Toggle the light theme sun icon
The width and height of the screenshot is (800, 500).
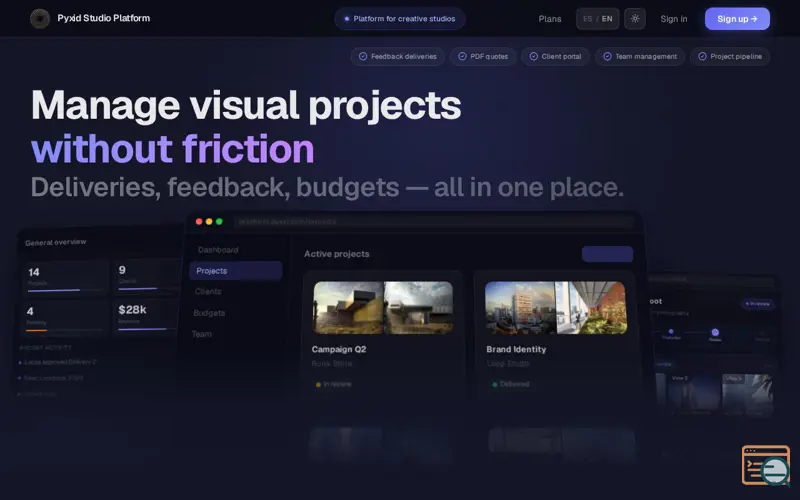[x=635, y=19]
